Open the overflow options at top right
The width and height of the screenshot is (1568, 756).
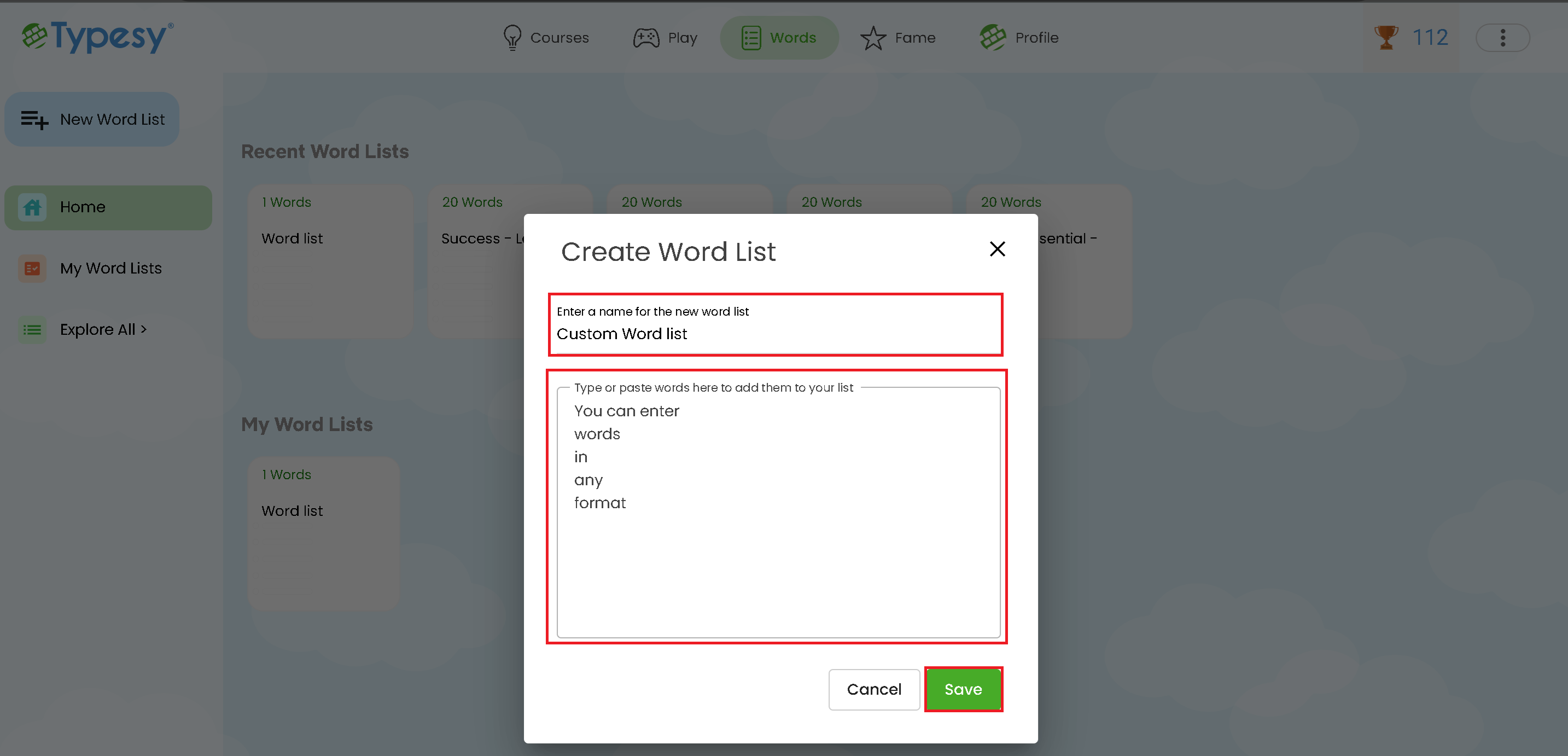(1503, 37)
